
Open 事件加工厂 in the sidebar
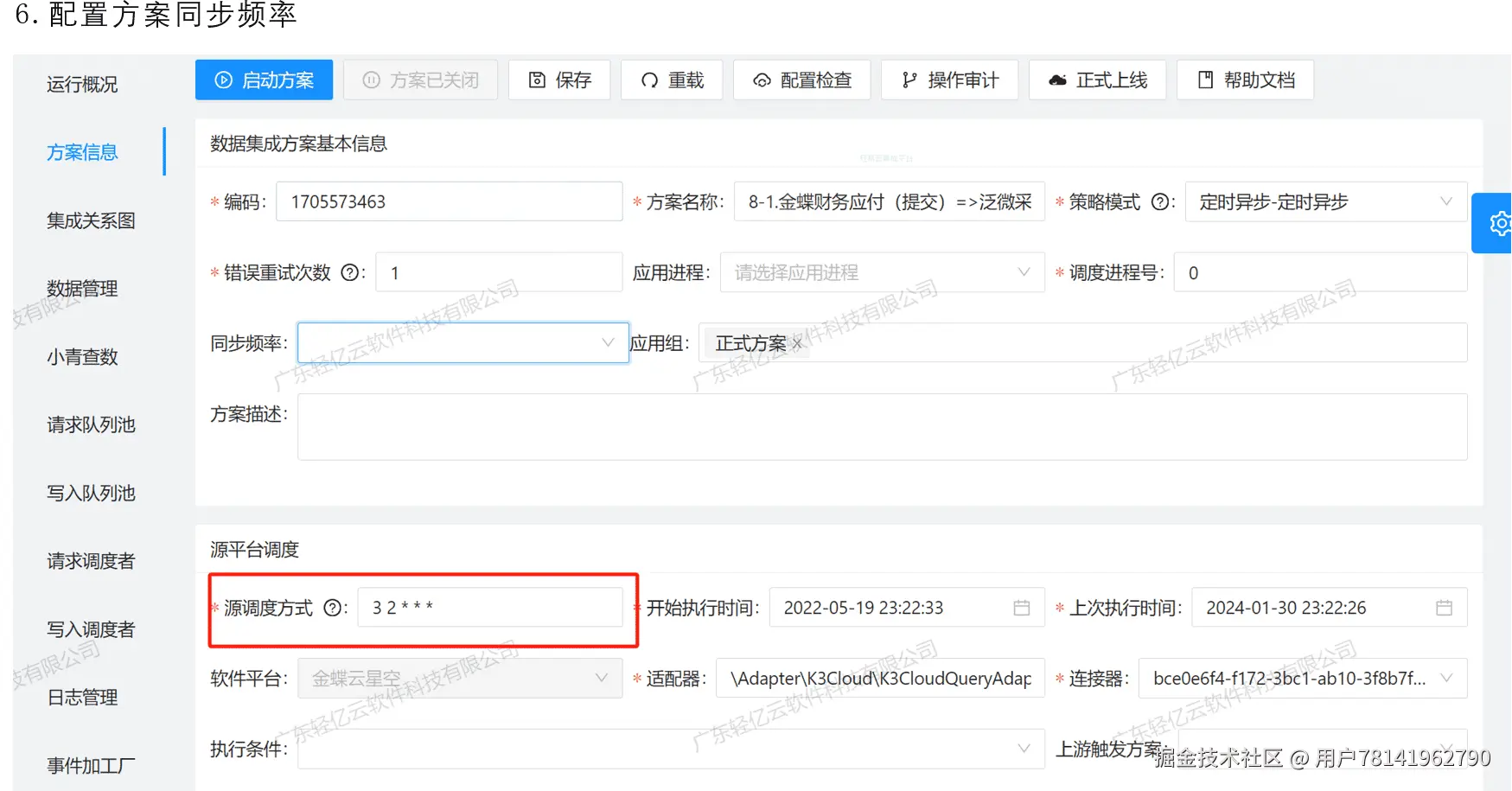click(x=91, y=766)
